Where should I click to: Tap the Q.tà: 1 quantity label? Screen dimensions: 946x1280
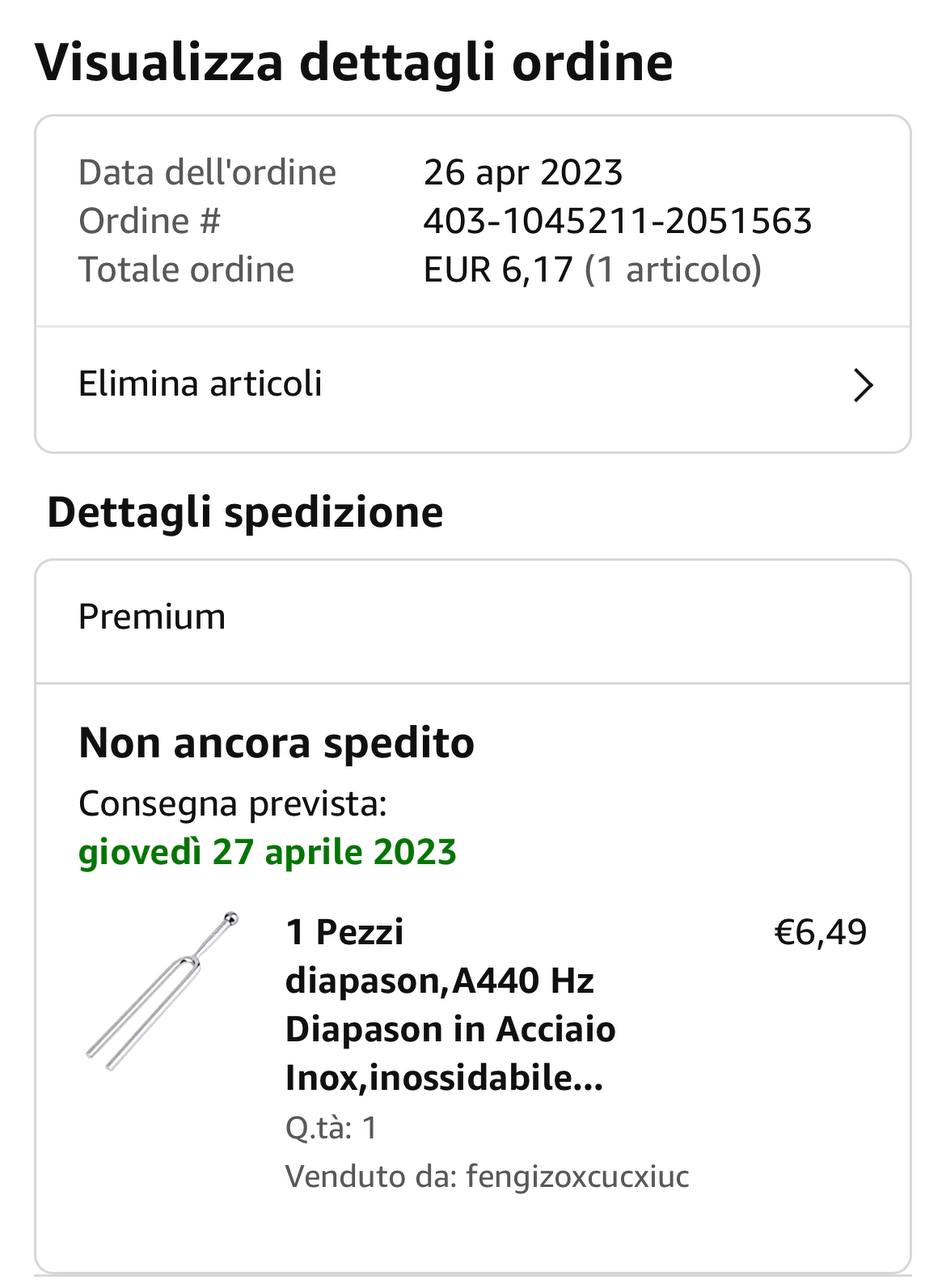coord(331,1128)
